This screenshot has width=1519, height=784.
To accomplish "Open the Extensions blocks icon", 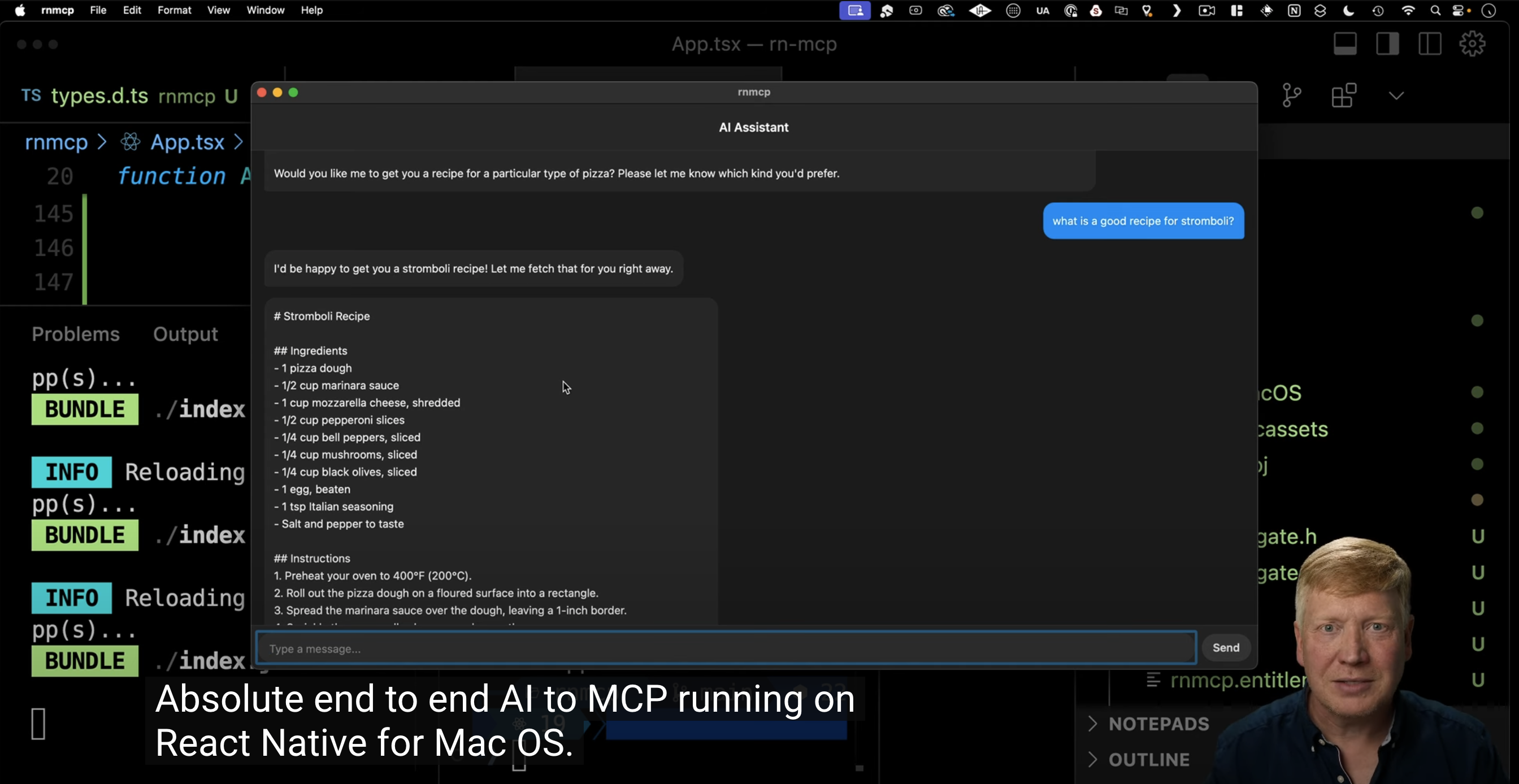I will (x=1344, y=95).
